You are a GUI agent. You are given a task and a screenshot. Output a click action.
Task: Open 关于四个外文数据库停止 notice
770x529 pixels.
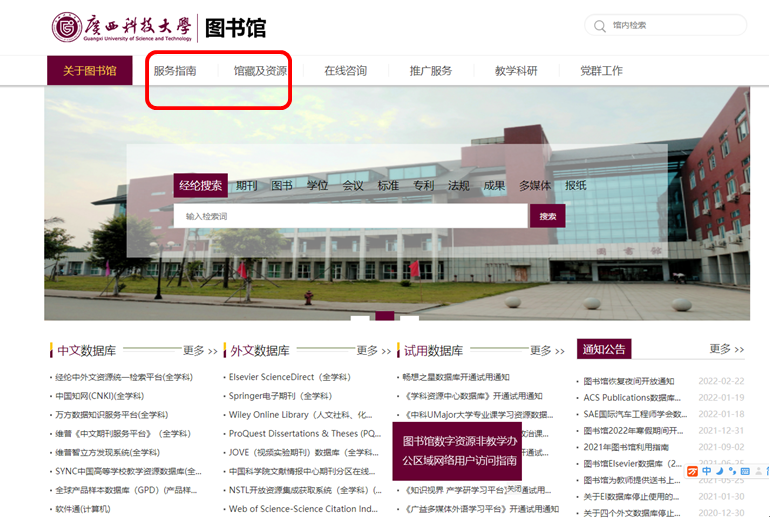pyautogui.click(x=632, y=513)
